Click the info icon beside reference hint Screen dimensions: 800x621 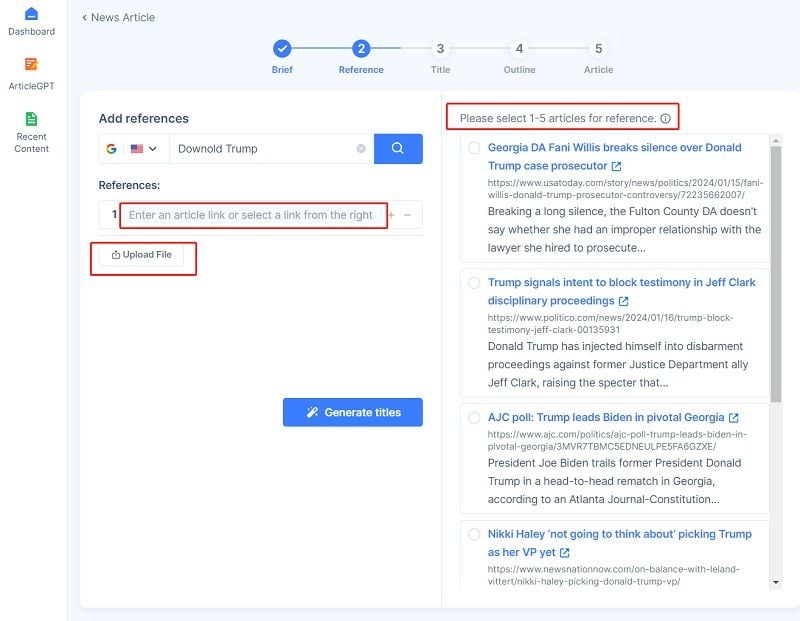pos(665,118)
